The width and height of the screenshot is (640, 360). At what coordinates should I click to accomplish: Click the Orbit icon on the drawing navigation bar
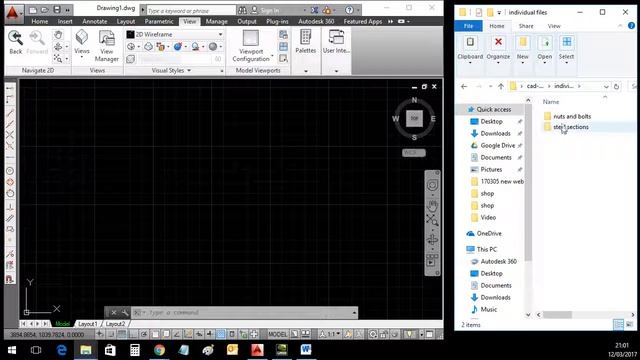[432, 240]
